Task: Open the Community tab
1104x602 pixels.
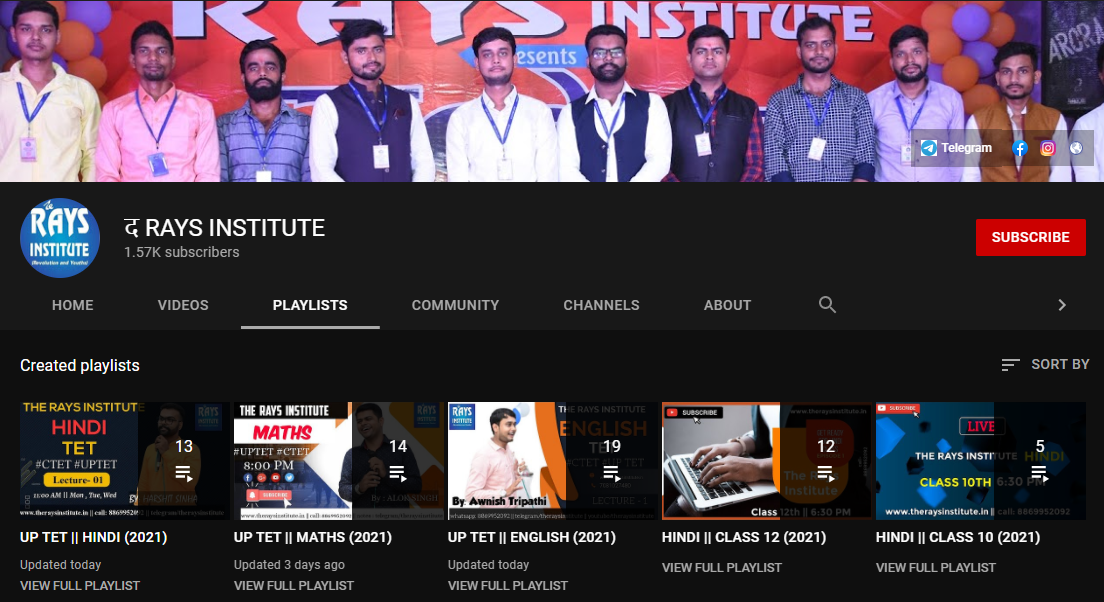Action: point(455,305)
